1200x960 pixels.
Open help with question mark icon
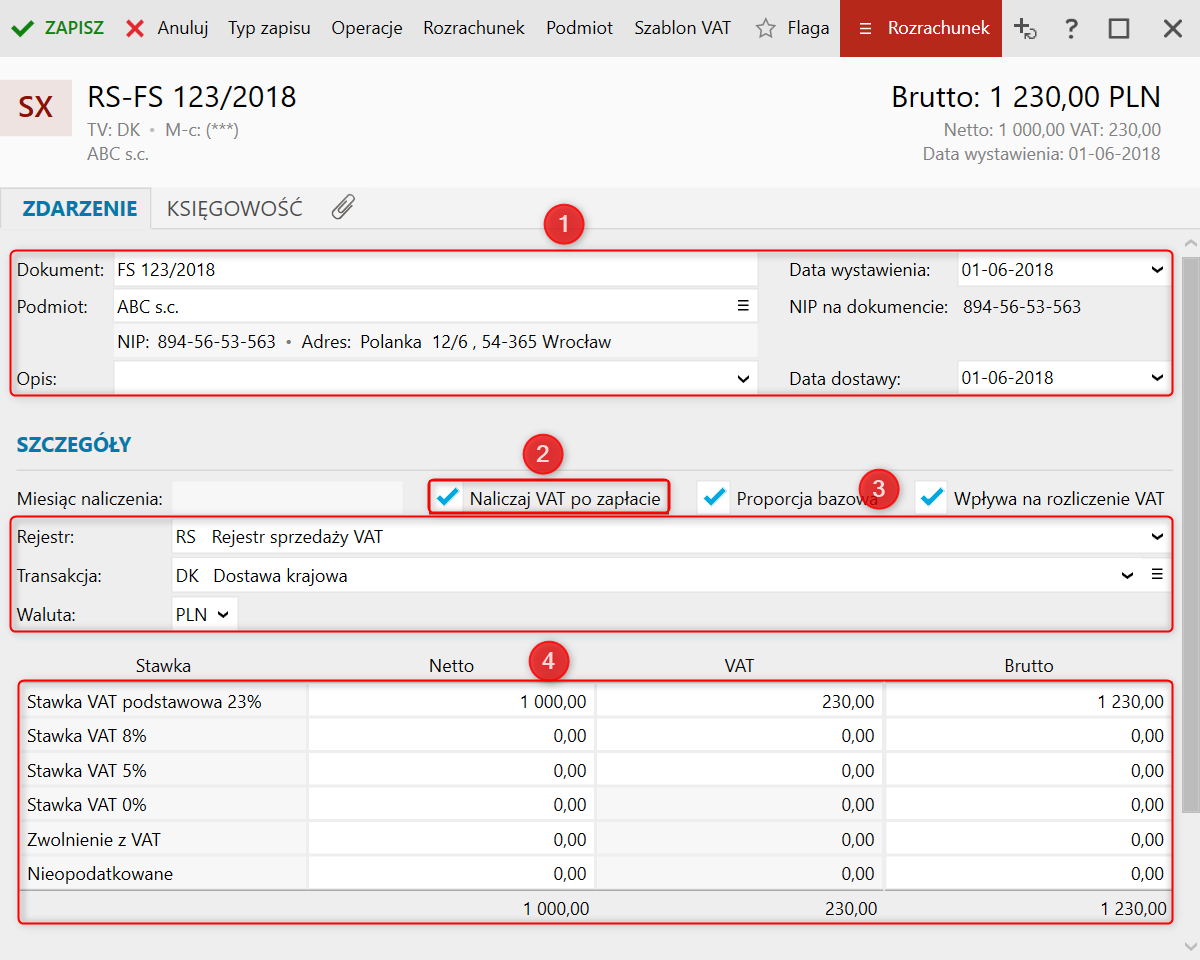(x=1071, y=28)
